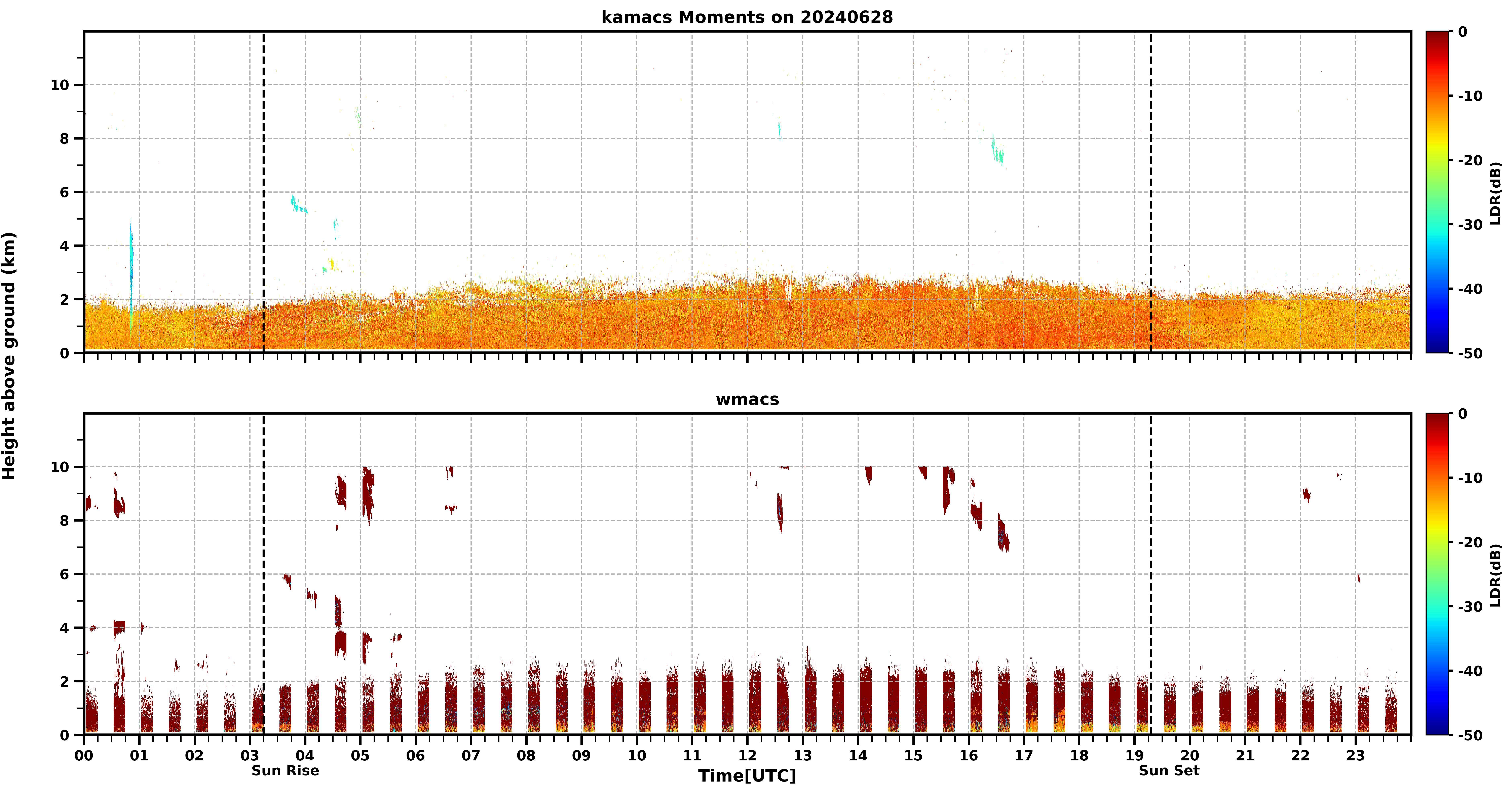Click height tick '8' on kamacs panel
The height and width of the screenshot is (795, 1512).
[x=65, y=139]
